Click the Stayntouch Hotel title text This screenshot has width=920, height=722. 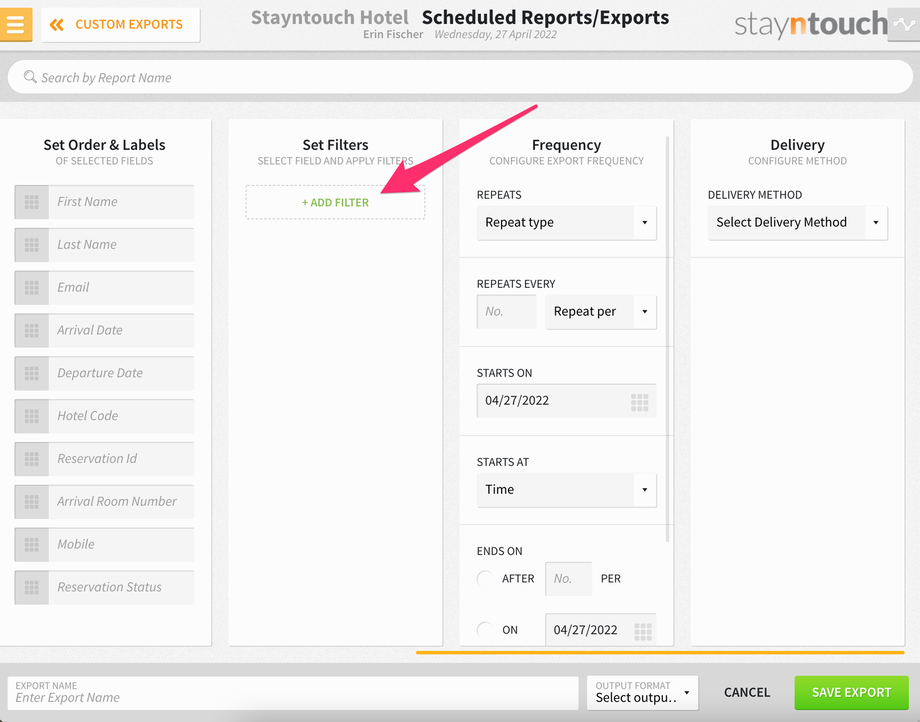[x=330, y=18]
